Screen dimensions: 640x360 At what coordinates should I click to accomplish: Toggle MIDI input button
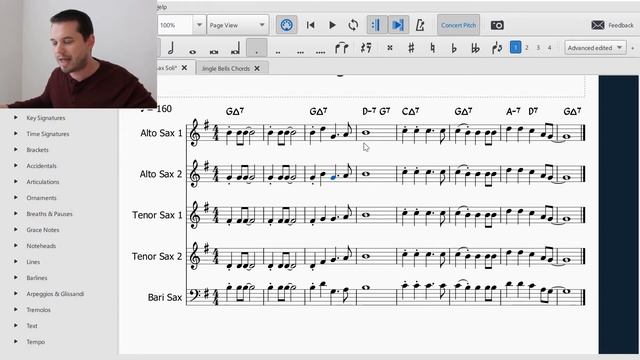pos(287,25)
